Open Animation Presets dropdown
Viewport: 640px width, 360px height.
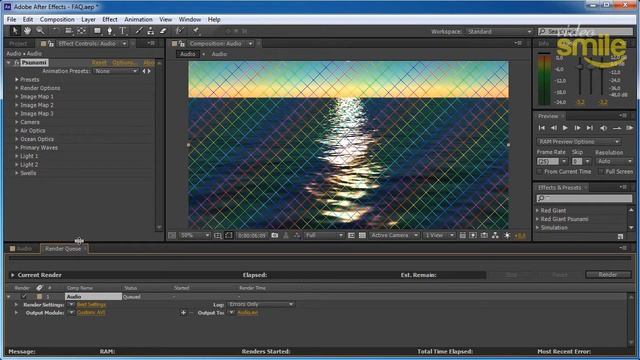coord(116,71)
